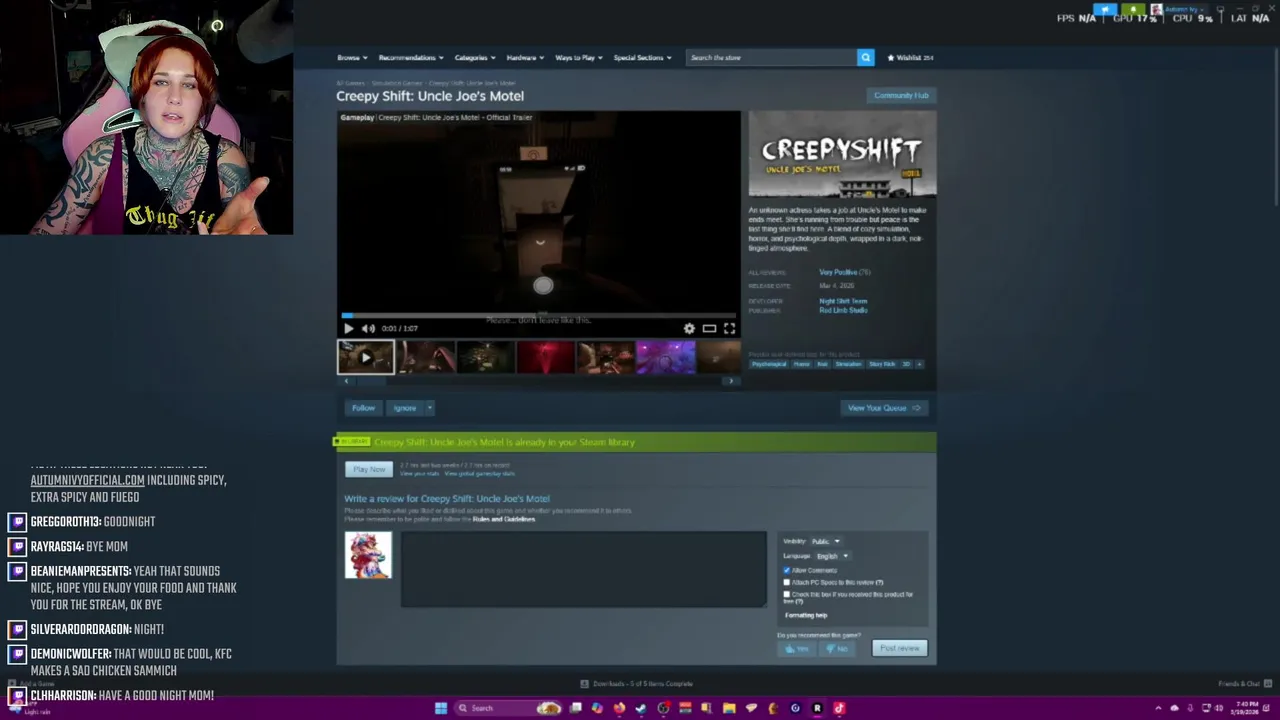Open Steam from the taskbar
Screen dimensions: 1280x720
pyautogui.click(x=641, y=708)
